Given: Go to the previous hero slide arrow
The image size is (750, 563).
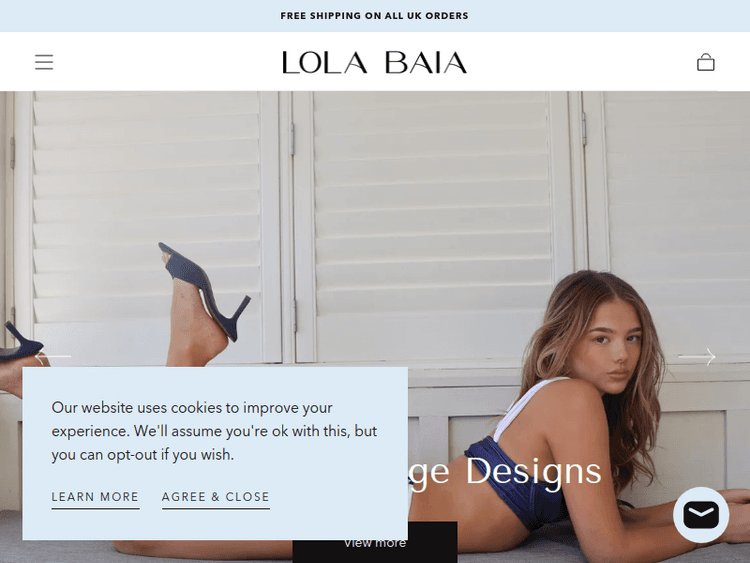Looking at the screenshot, I should coord(53,356).
